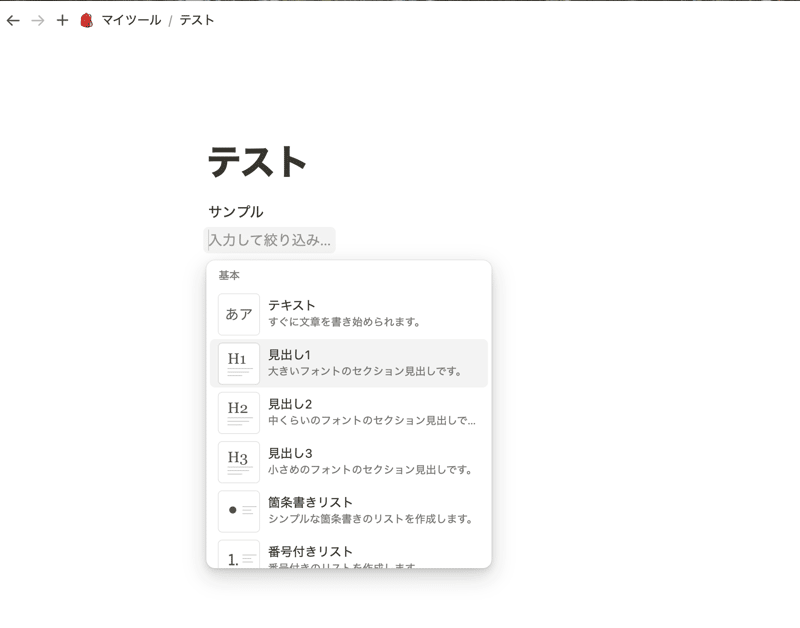The height and width of the screenshot is (628, 800).
Task: Select テスト in the breadcrumb trail
Action: coord(196,18)
